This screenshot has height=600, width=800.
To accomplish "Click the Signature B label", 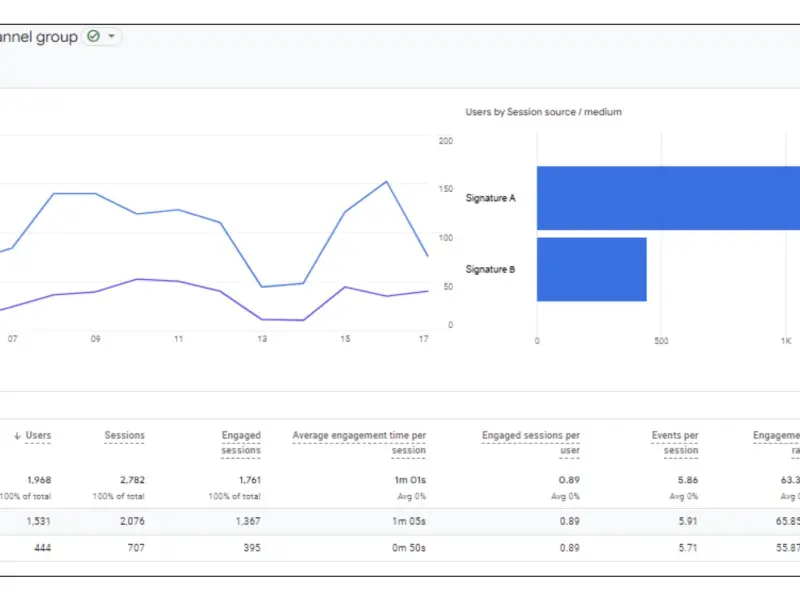I will pos(490,269).
